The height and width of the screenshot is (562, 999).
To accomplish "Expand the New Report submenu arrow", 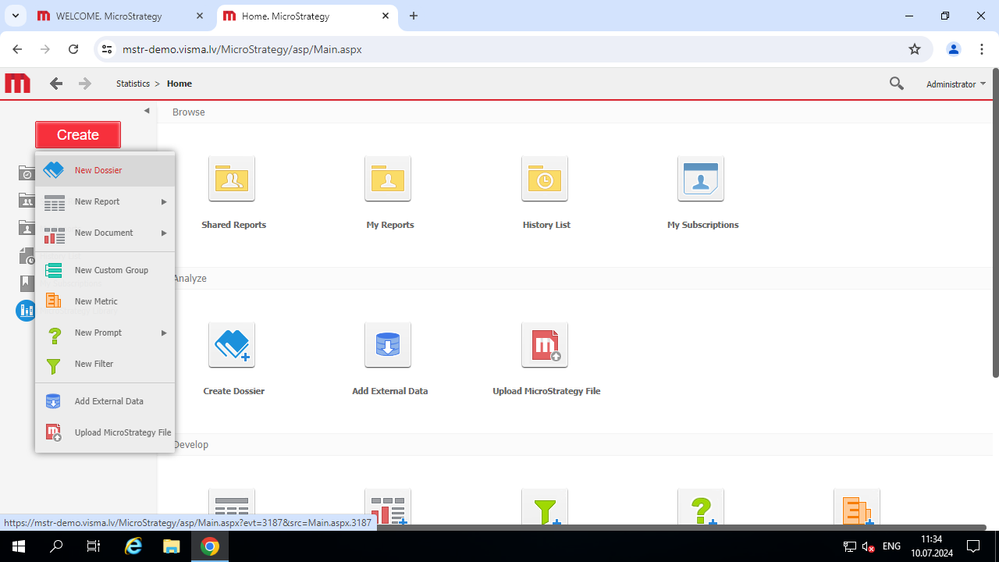I will coord(164,202).
